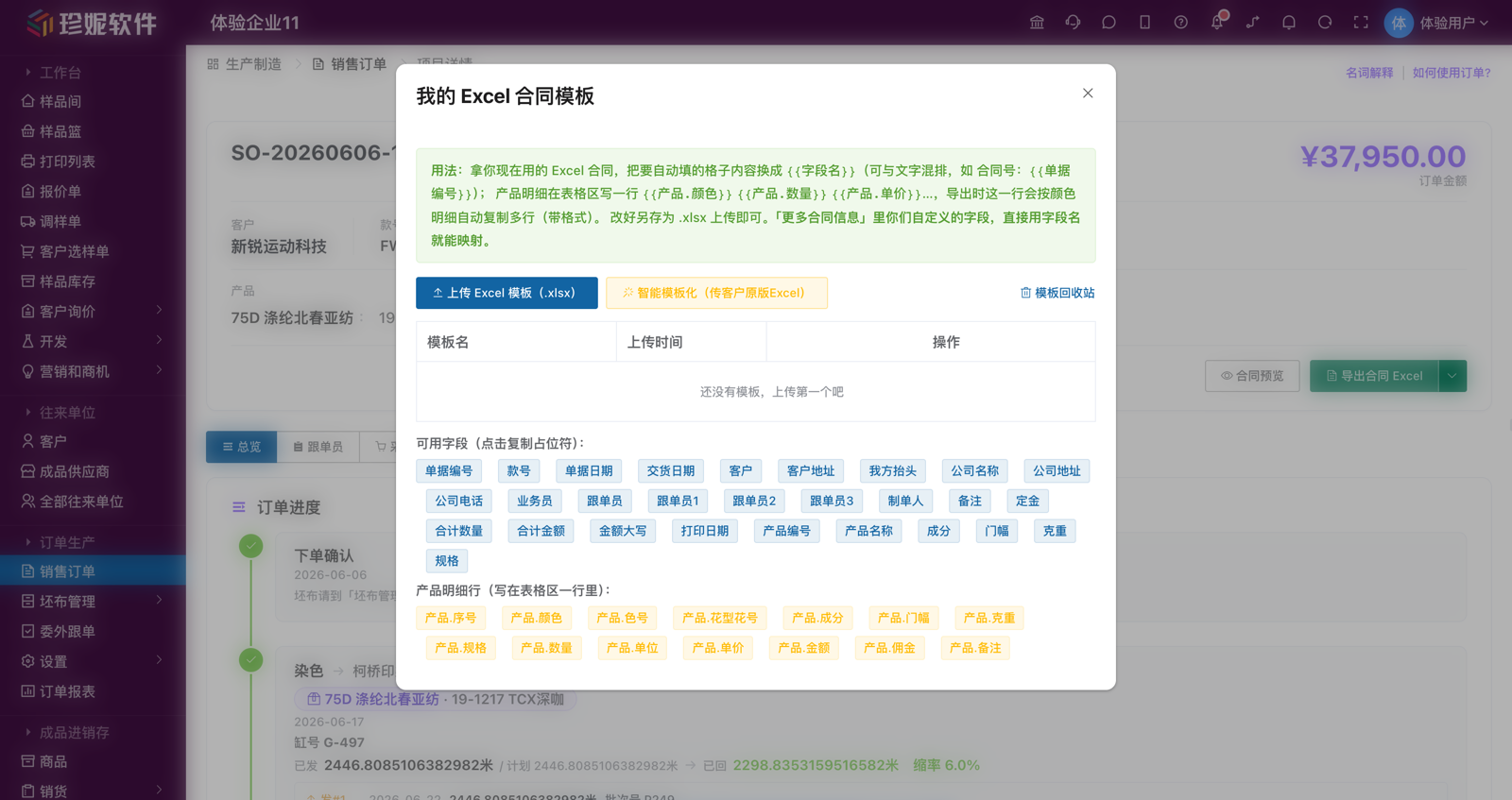Copy the 公司地址 field tag
Screen dimensions: 1512x800
[x=1057, y=471]
